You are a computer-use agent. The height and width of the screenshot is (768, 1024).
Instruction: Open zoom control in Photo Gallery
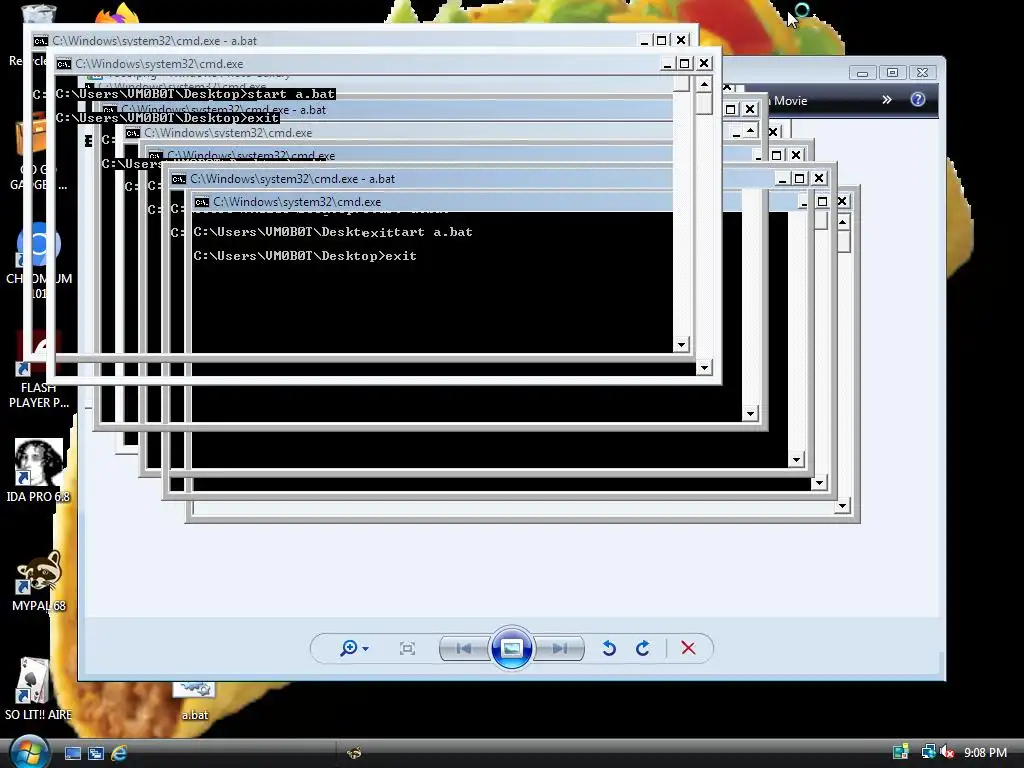tap(349, 648)
